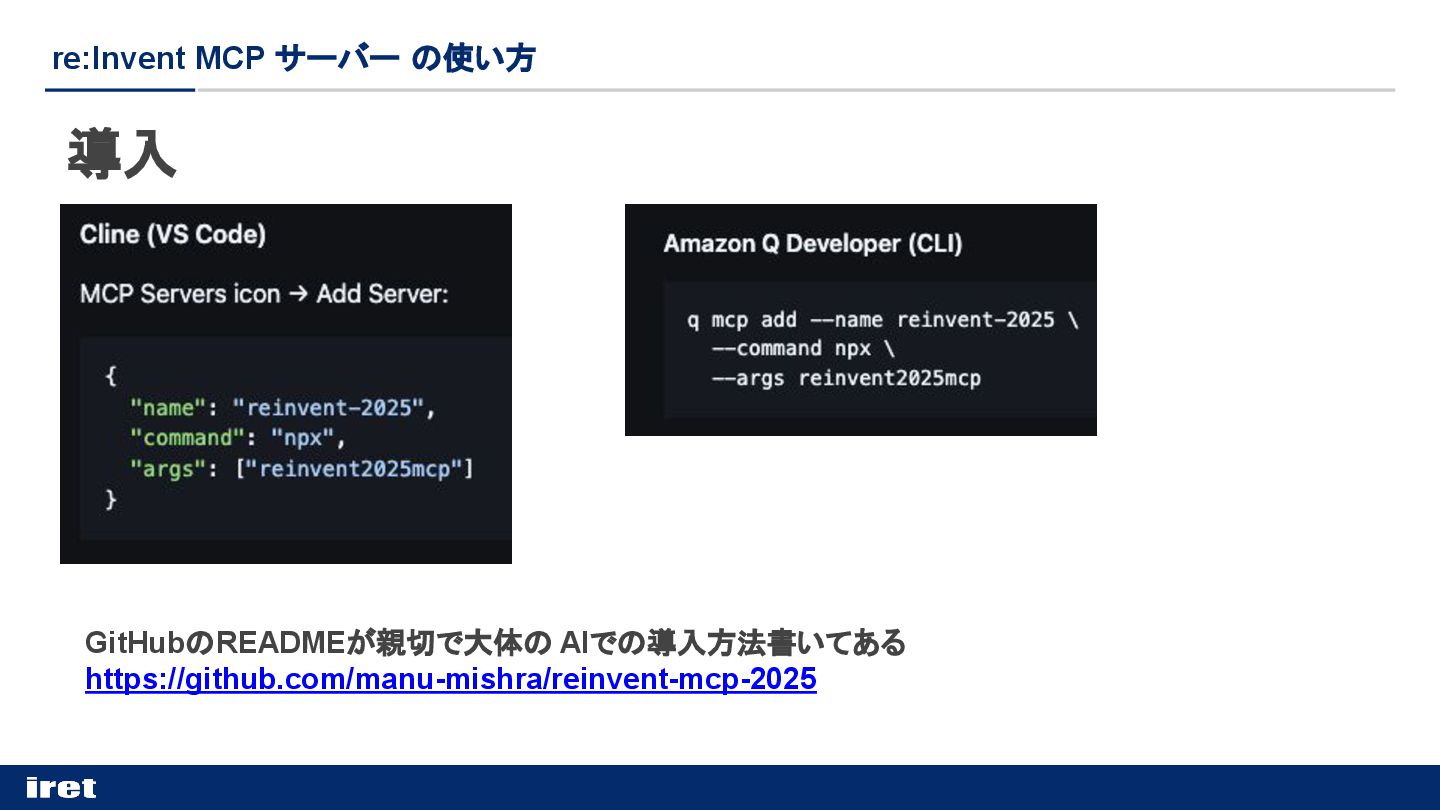Select the '導入' heading
This screenshot has height=810, width=1440.
click(x=122, y=154)
